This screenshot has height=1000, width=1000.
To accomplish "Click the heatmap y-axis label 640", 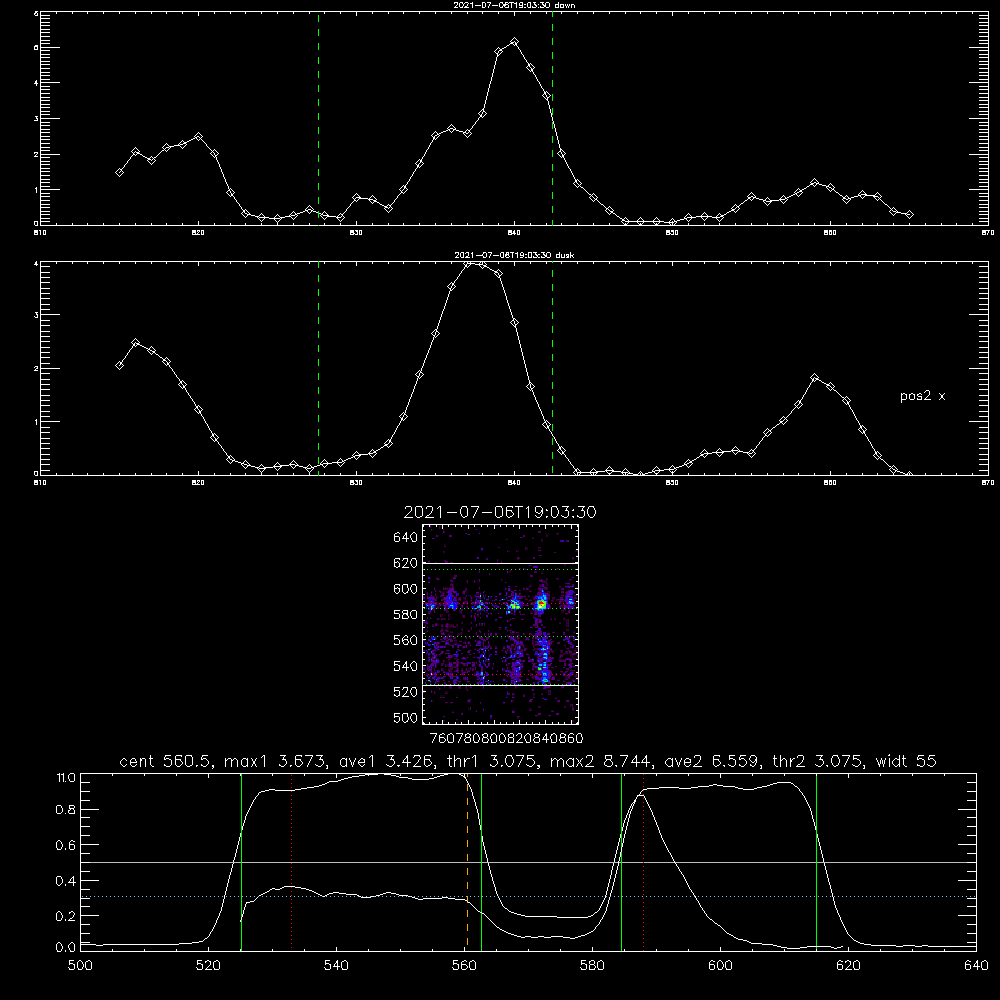I will tap(406, 537).
